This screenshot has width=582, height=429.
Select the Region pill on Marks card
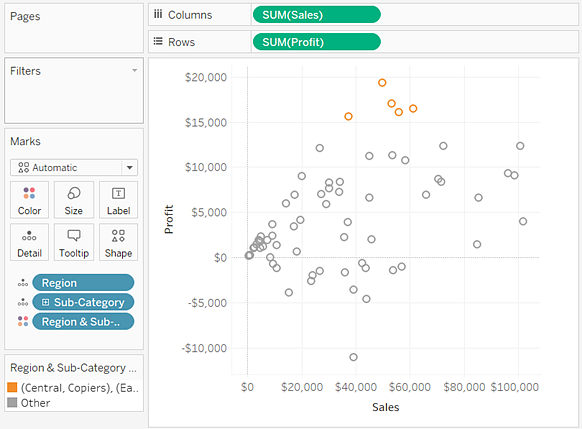click(x=83, y=283)
